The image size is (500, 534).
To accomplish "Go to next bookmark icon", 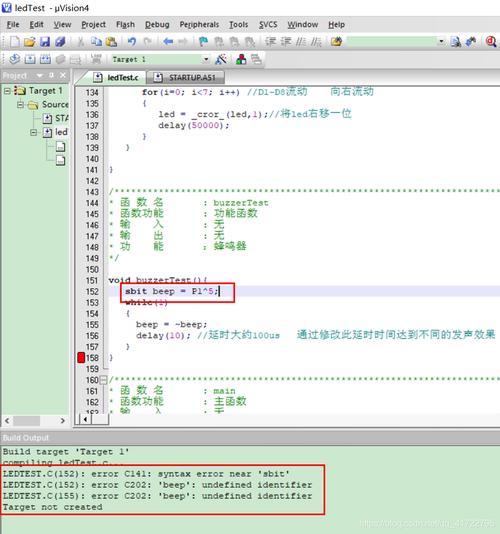I will [234, 42].
